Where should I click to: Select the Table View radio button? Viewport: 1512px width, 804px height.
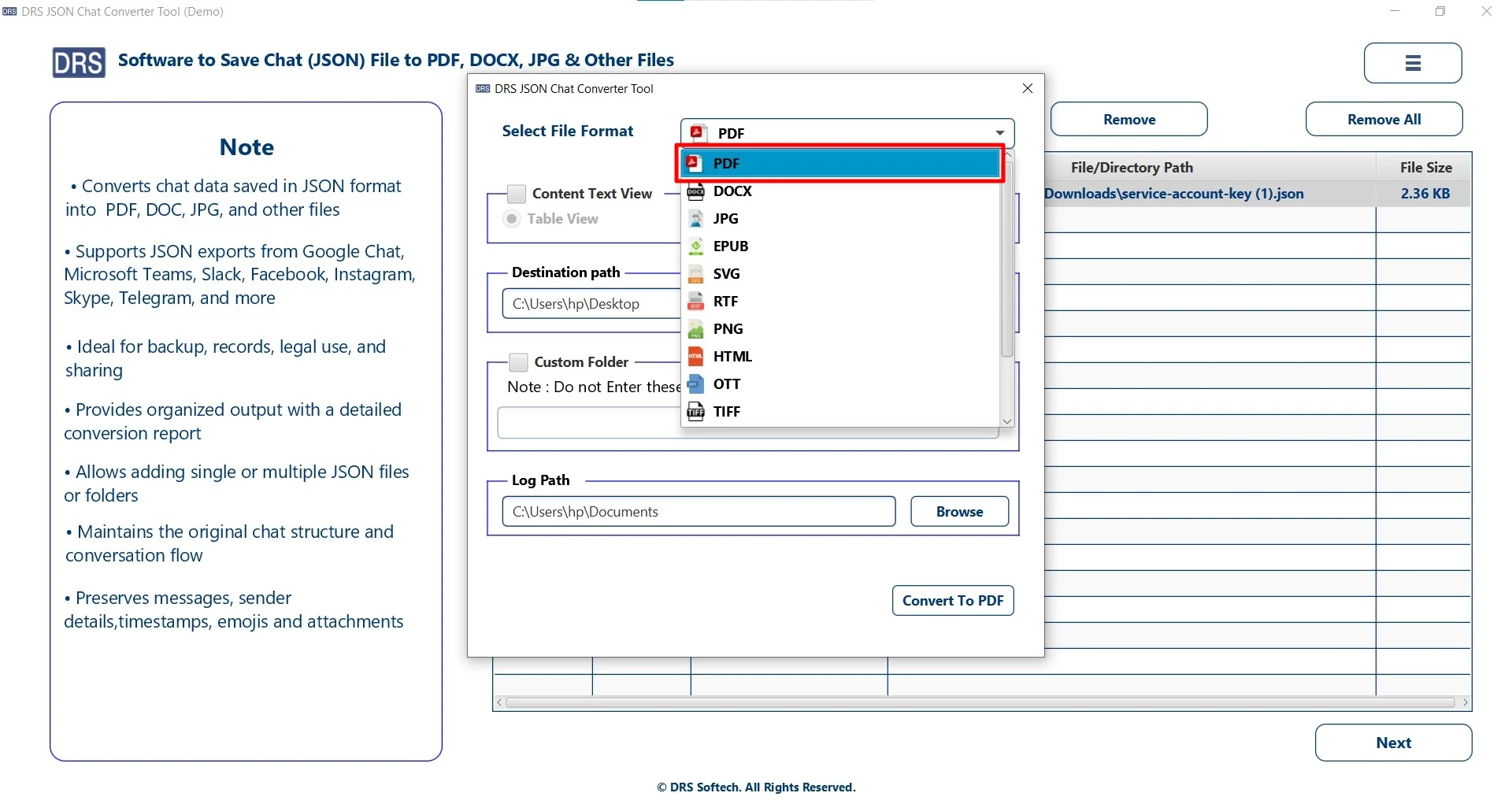(512, 219)
